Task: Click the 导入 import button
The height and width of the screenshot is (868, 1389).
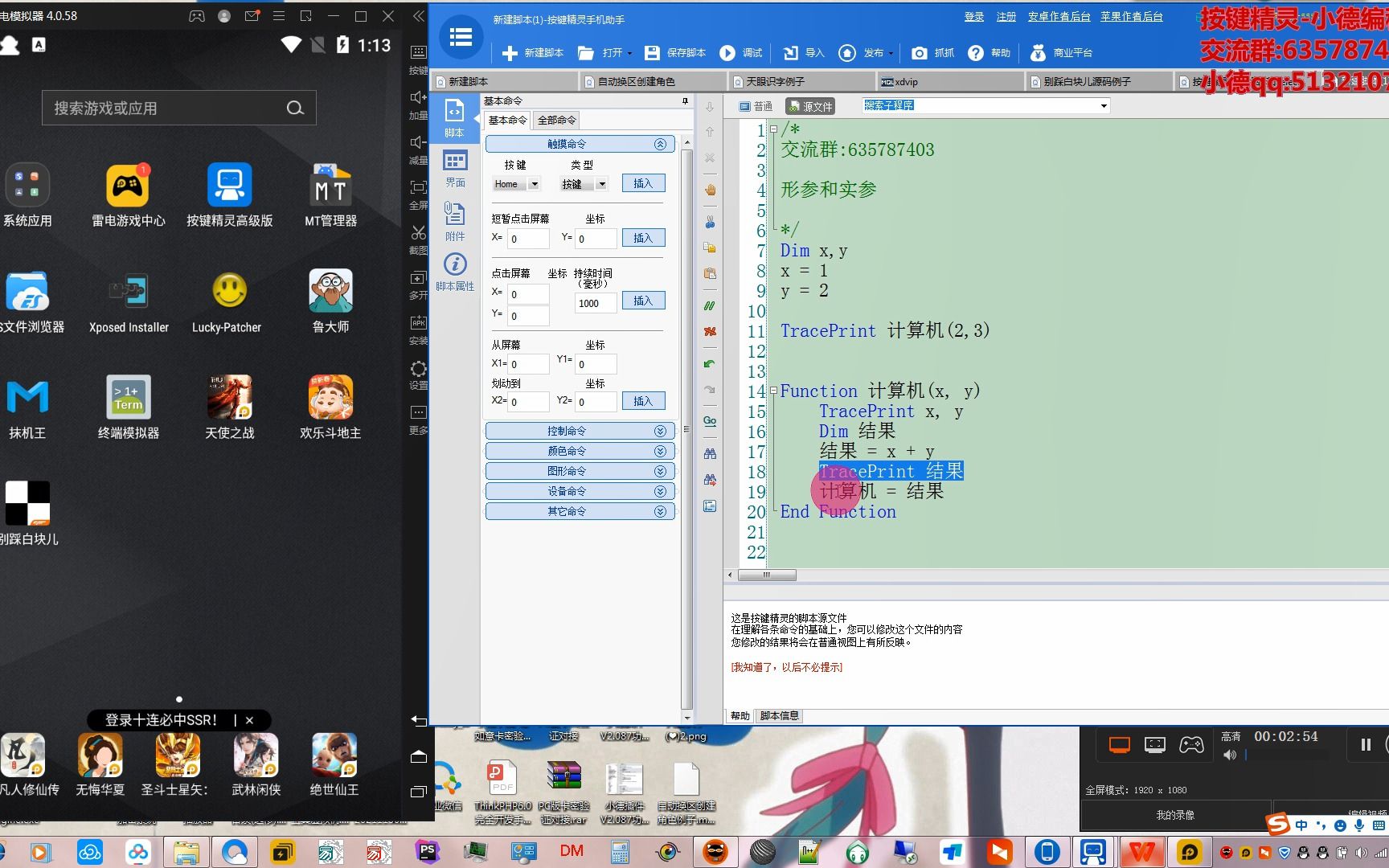Action: [x=804, y=53]
